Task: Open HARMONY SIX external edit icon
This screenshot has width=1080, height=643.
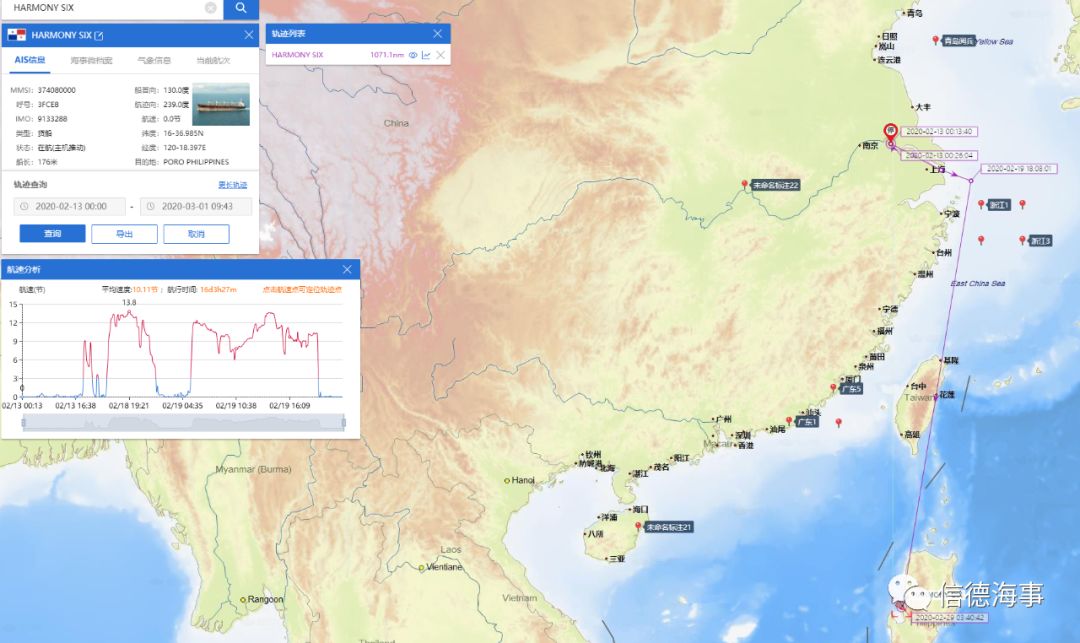Action: [x=99, y=35]
